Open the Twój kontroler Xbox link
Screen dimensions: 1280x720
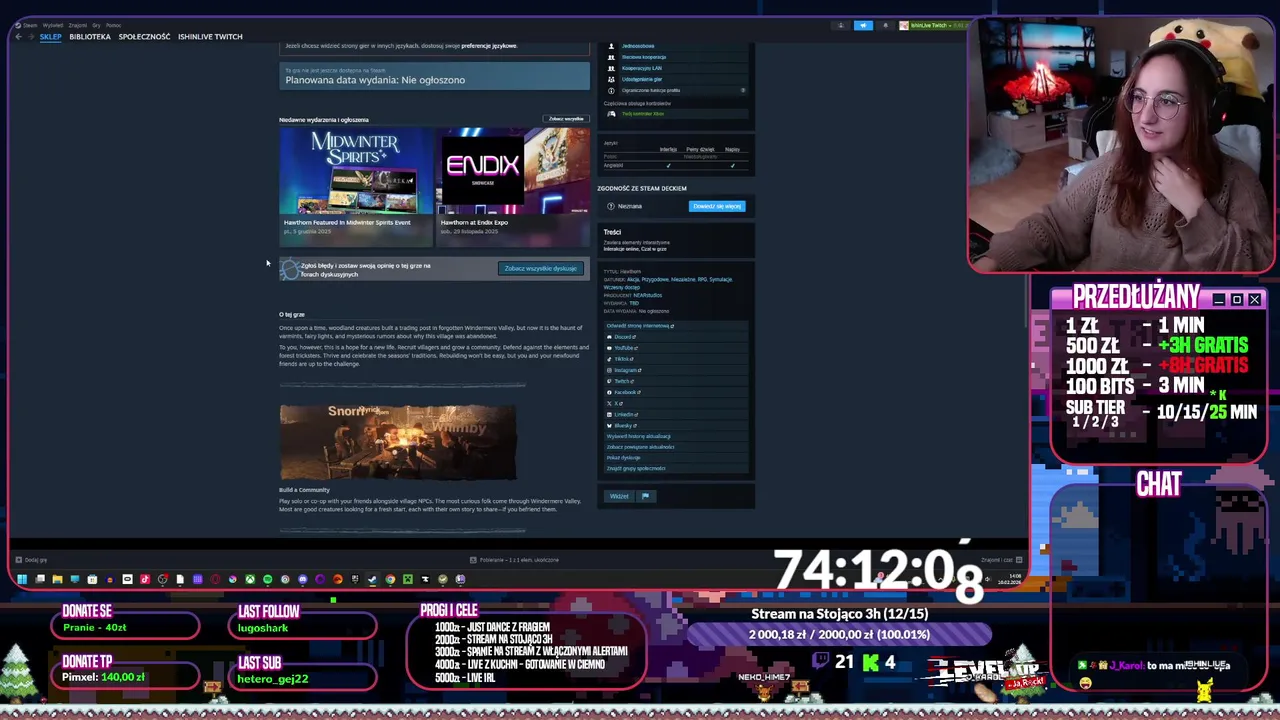coord(643,114)
